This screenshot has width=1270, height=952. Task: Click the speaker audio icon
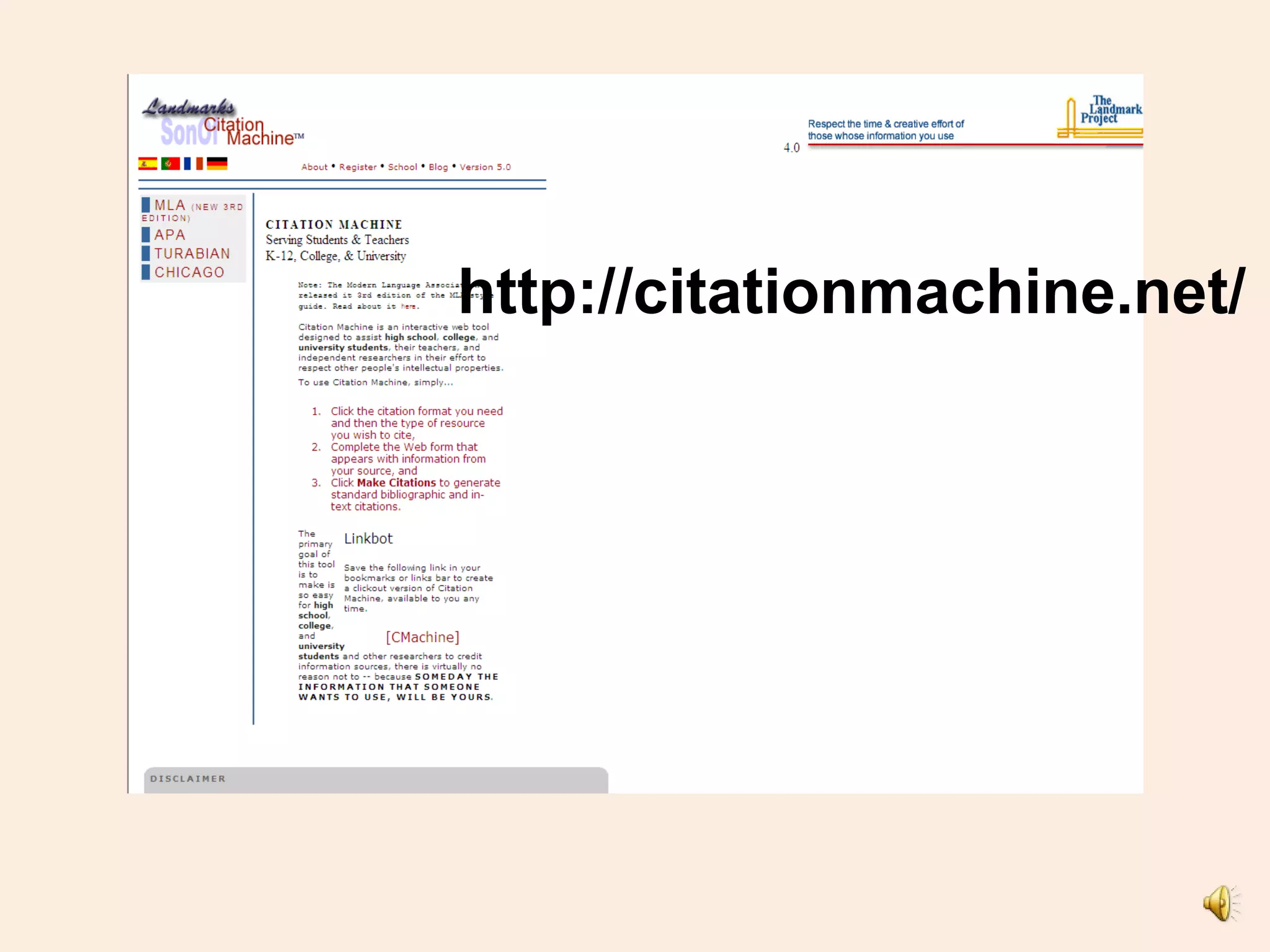click(x=1222, y=904)
